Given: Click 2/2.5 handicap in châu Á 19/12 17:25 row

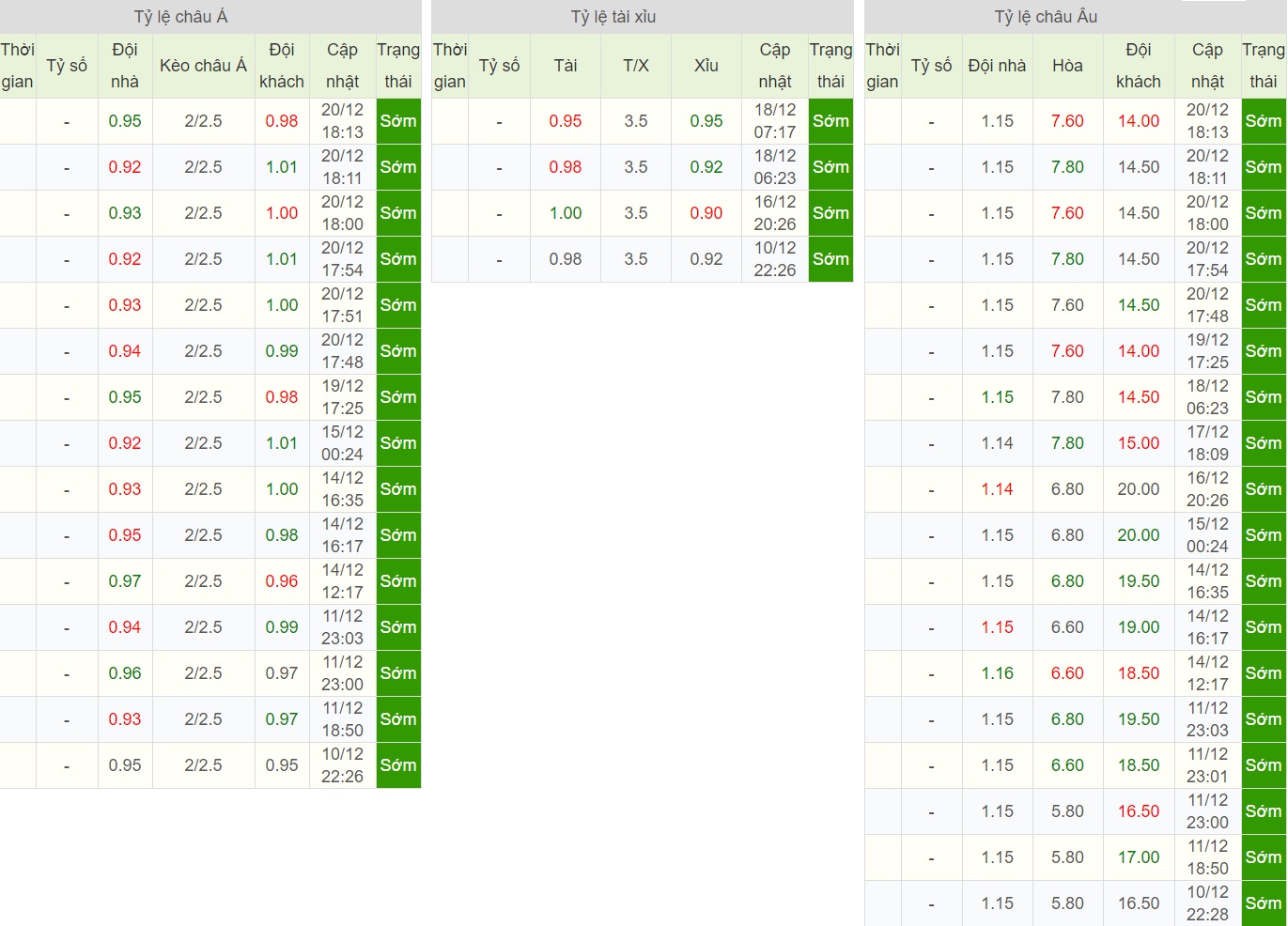Looking at the screenshot, I should 203,397.
